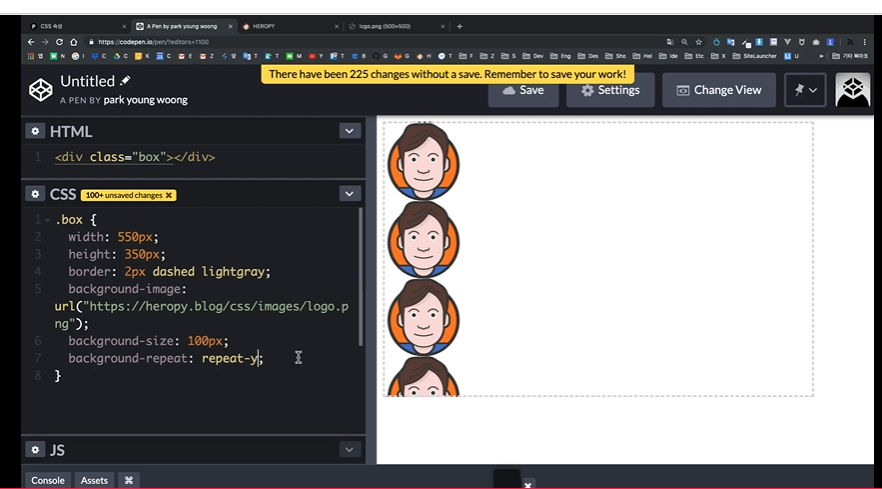
Task: Show more bookmarks with the double chevron
Action: click(821, 56)
